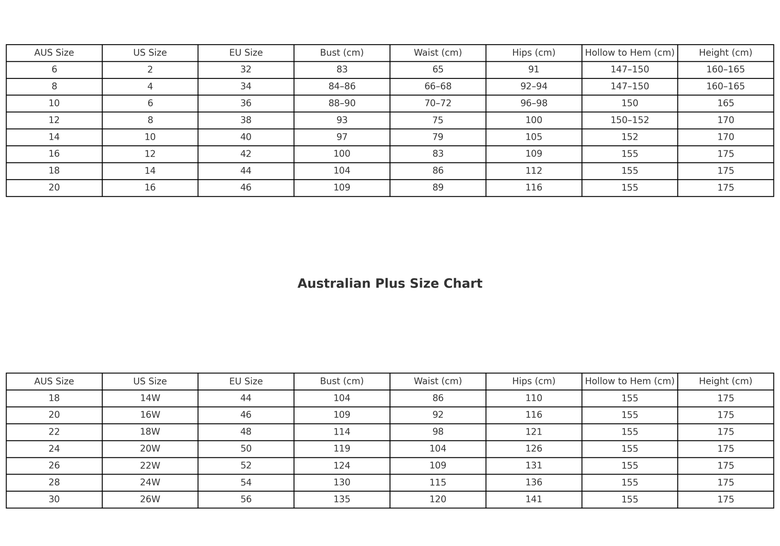Click the Height (cm) header in plus table
Image resolution: width=780 pixels, height=546 pixels.
[726, 381]
